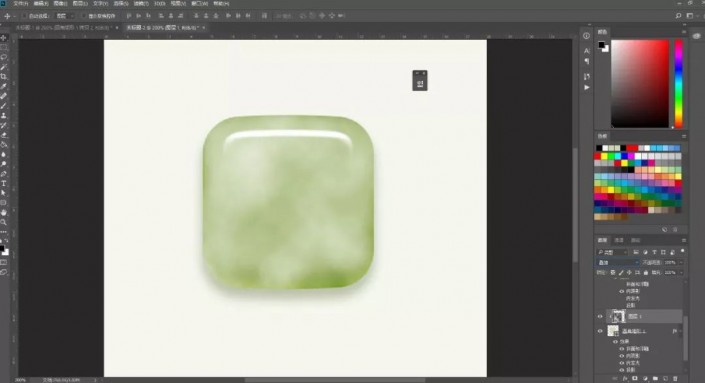The width and height of the screenshot is (705, 383).
Task: Select the Crop tool
Action: pos(4,76)
